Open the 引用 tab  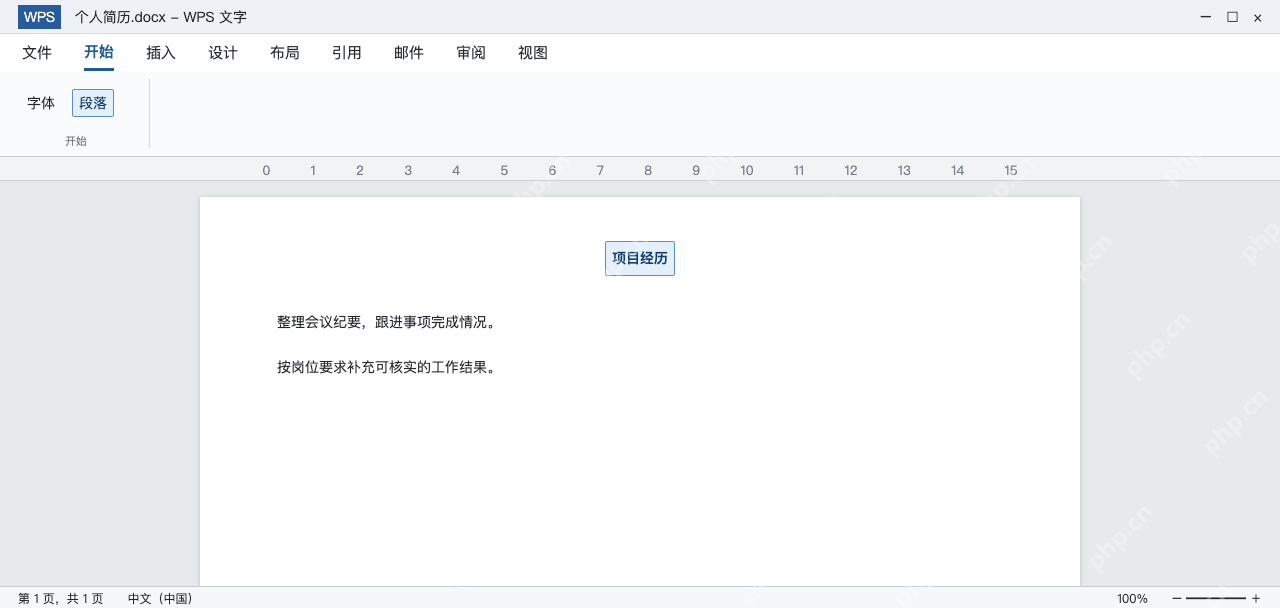tap(347, 53)
